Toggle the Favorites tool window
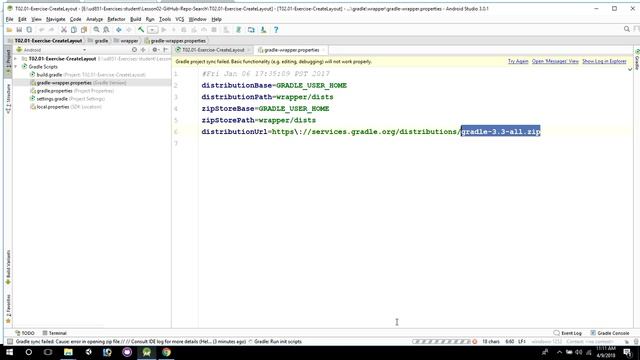This screenshot has width=640, height=360. 8,309
